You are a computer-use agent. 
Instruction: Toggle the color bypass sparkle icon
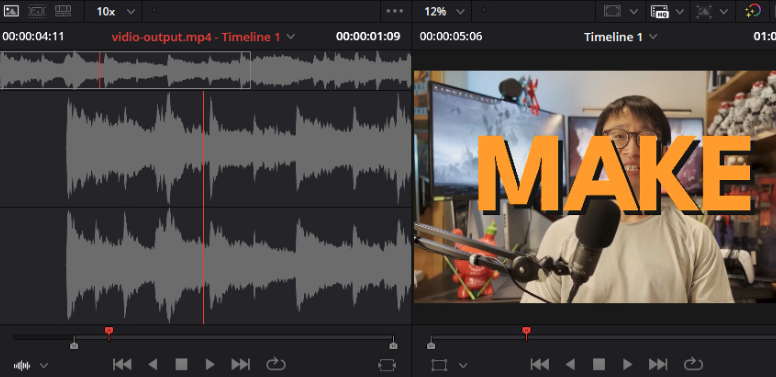click(753, 11)
